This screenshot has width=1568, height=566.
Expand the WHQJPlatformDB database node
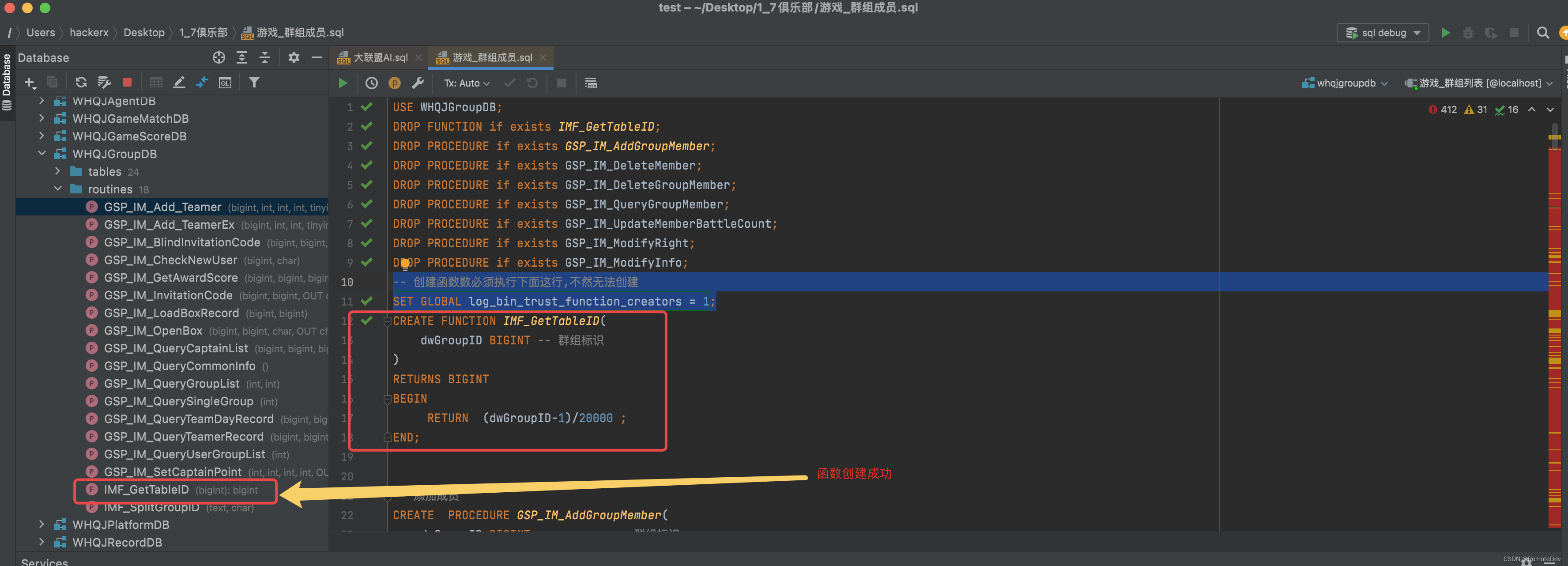coord(41,524)
